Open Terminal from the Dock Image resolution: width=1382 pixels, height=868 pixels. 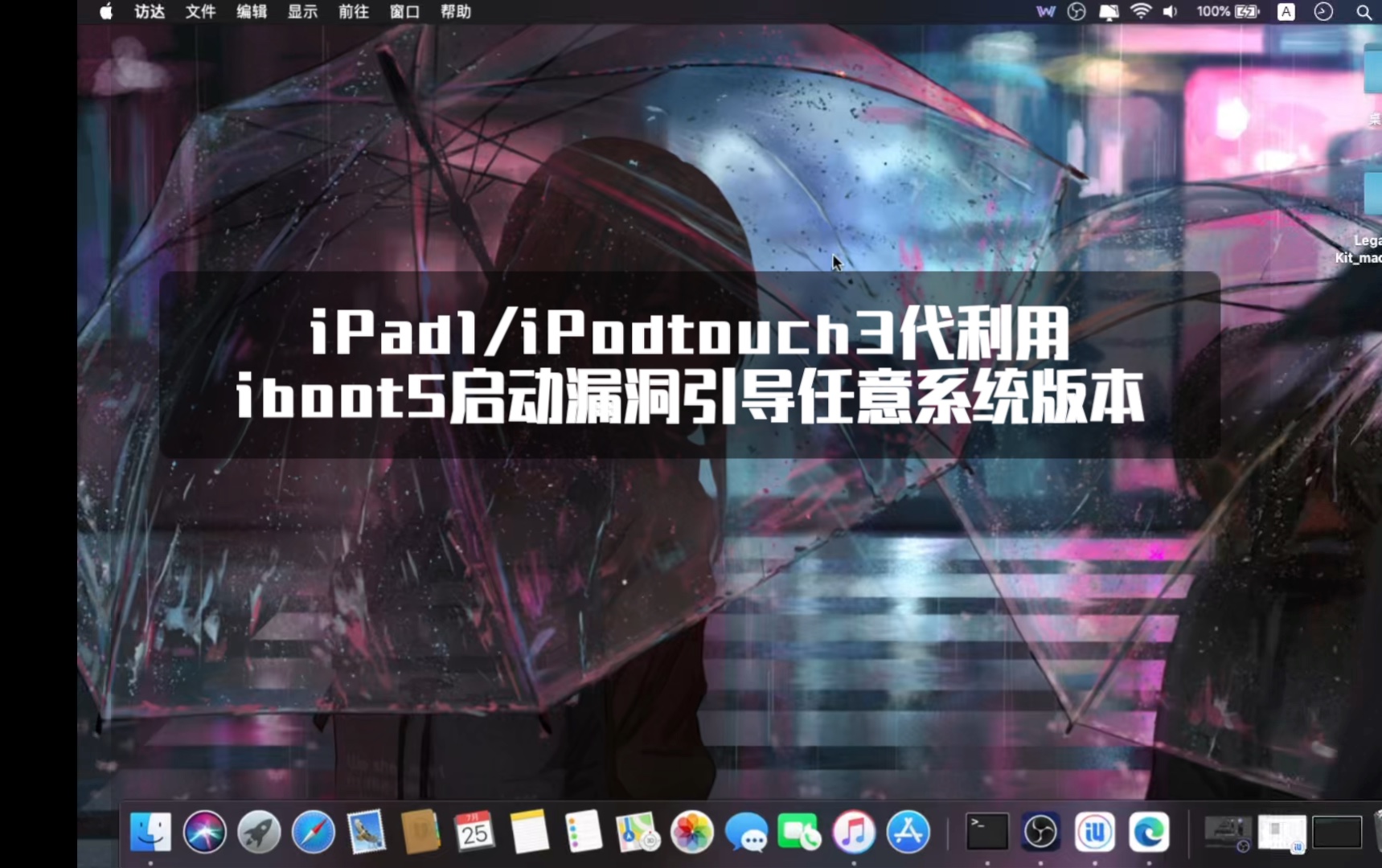point(987,832)
